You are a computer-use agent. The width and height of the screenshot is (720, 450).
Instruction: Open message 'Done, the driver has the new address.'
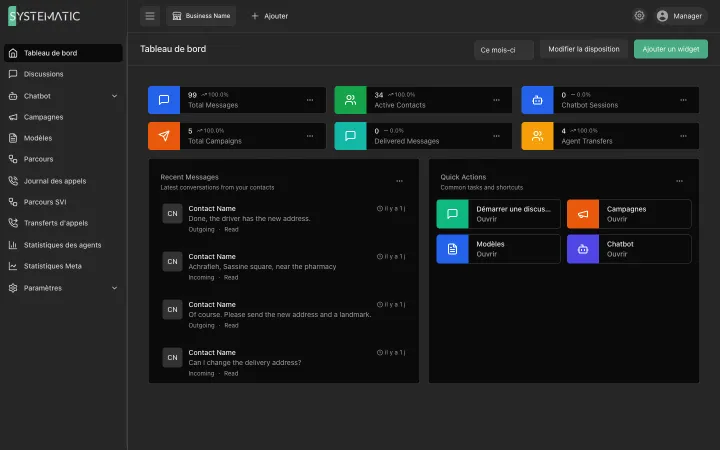pos(284,219)
